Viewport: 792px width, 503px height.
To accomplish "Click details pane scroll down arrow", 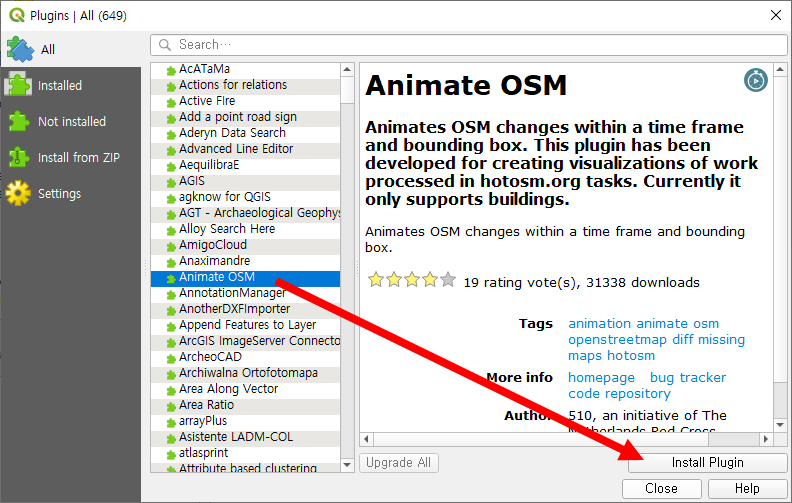I will [x=780, y=425].
